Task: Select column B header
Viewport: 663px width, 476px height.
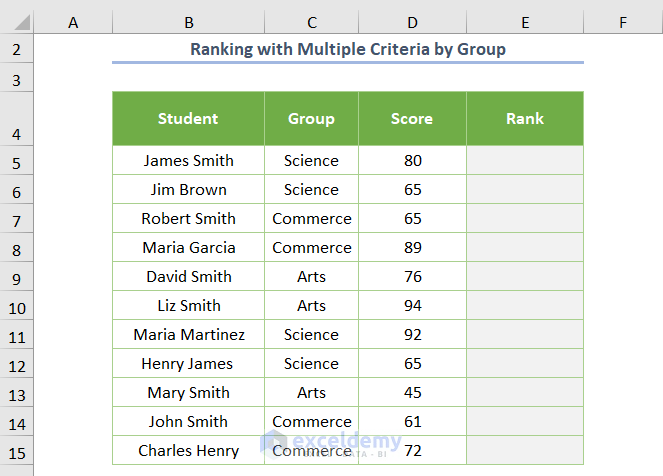Action: 188,22
